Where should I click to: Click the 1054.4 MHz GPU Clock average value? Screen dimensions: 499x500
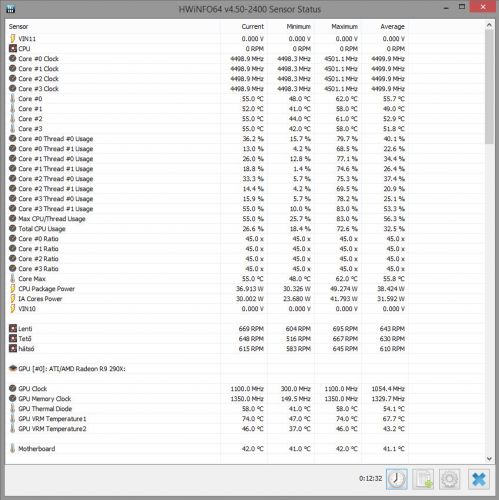point(388,389)
